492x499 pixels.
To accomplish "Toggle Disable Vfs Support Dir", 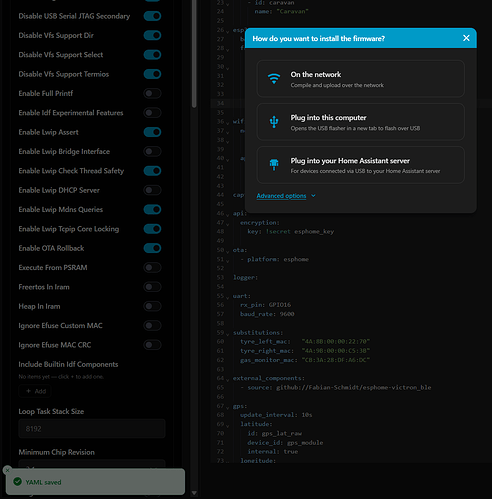I will [152, 35].
